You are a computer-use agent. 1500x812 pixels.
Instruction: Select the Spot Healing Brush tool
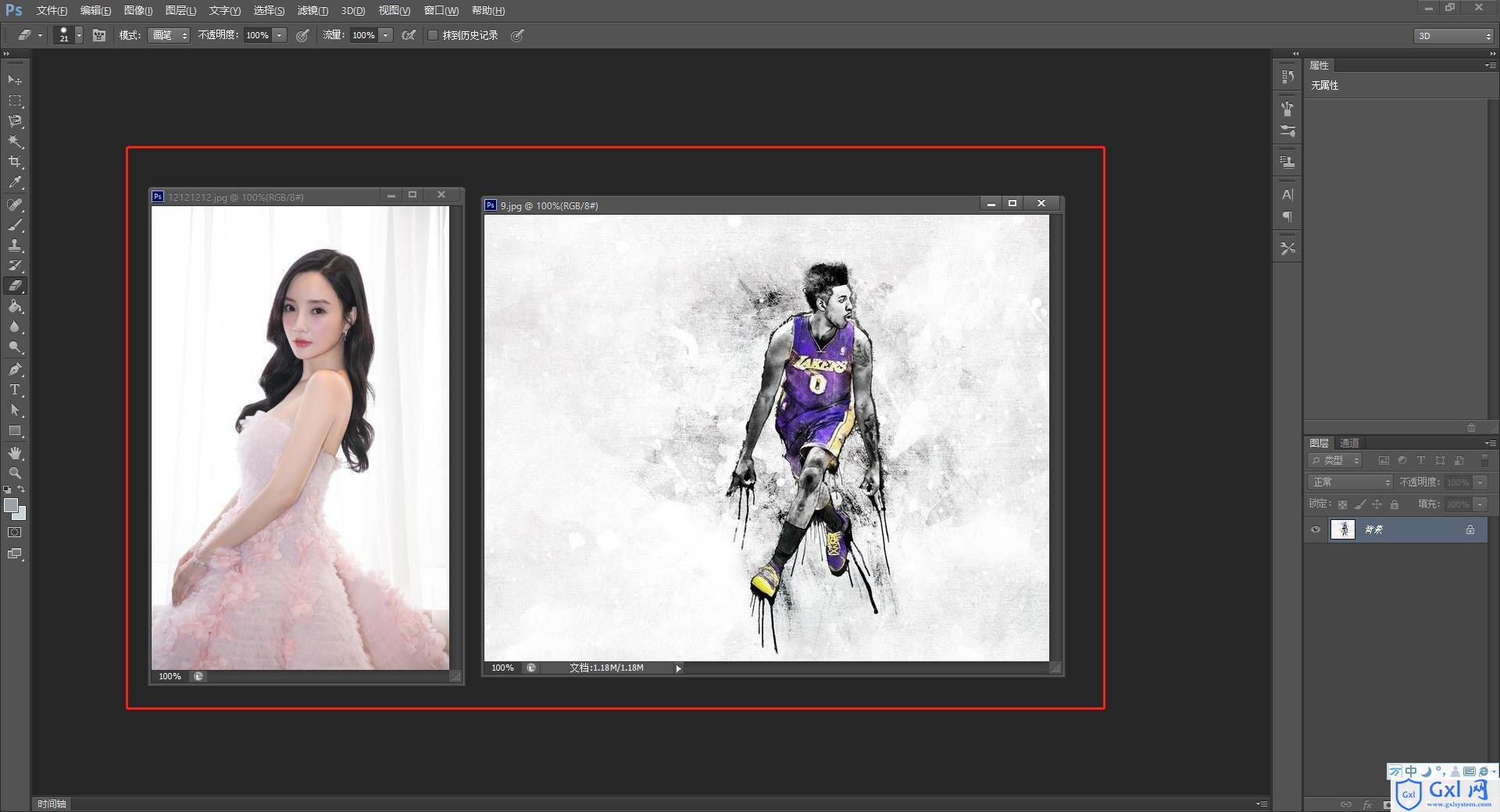point(15,205)
